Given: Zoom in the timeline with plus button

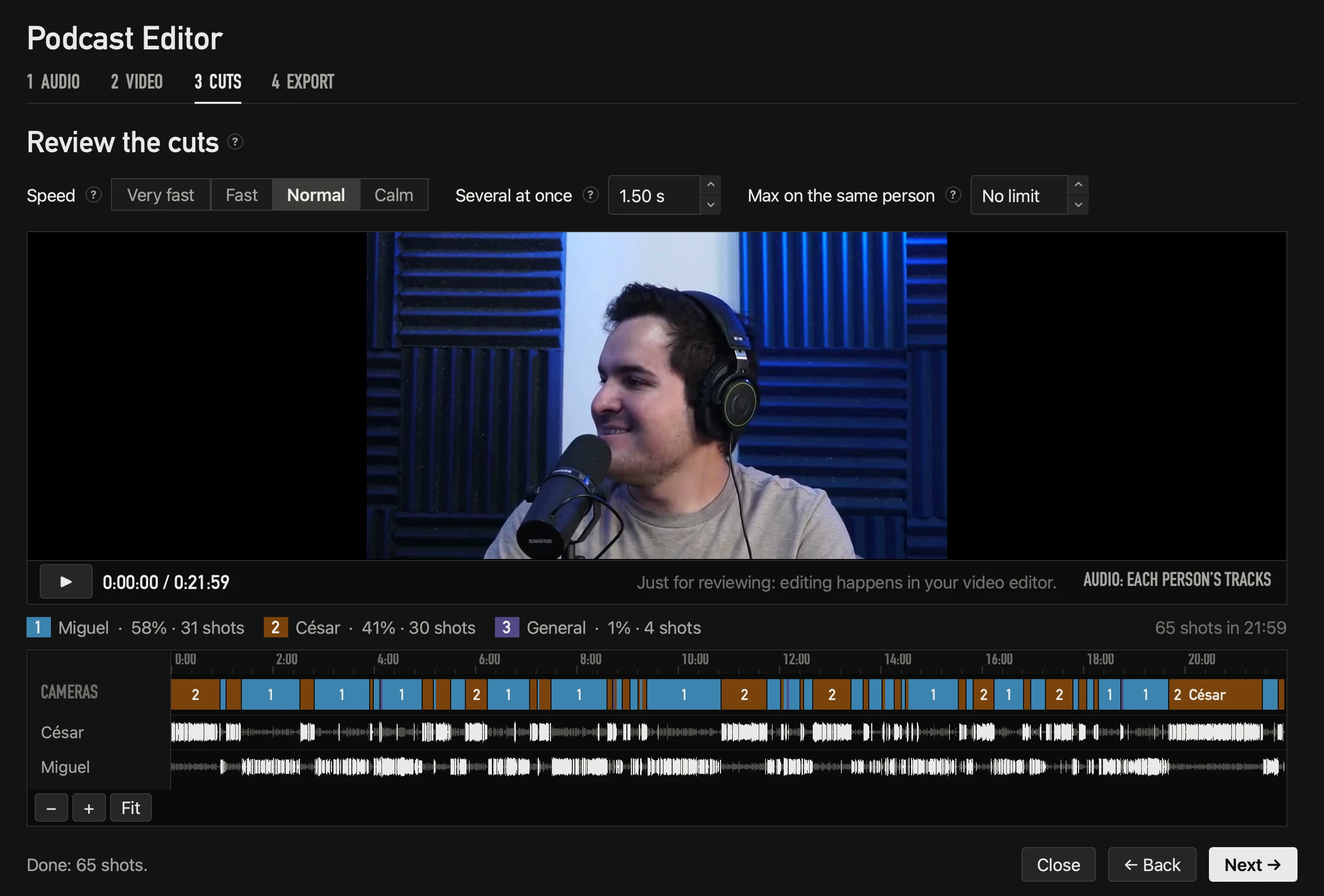Looking at the screenshot, I should pyautogui.click(x=89, y=808).
